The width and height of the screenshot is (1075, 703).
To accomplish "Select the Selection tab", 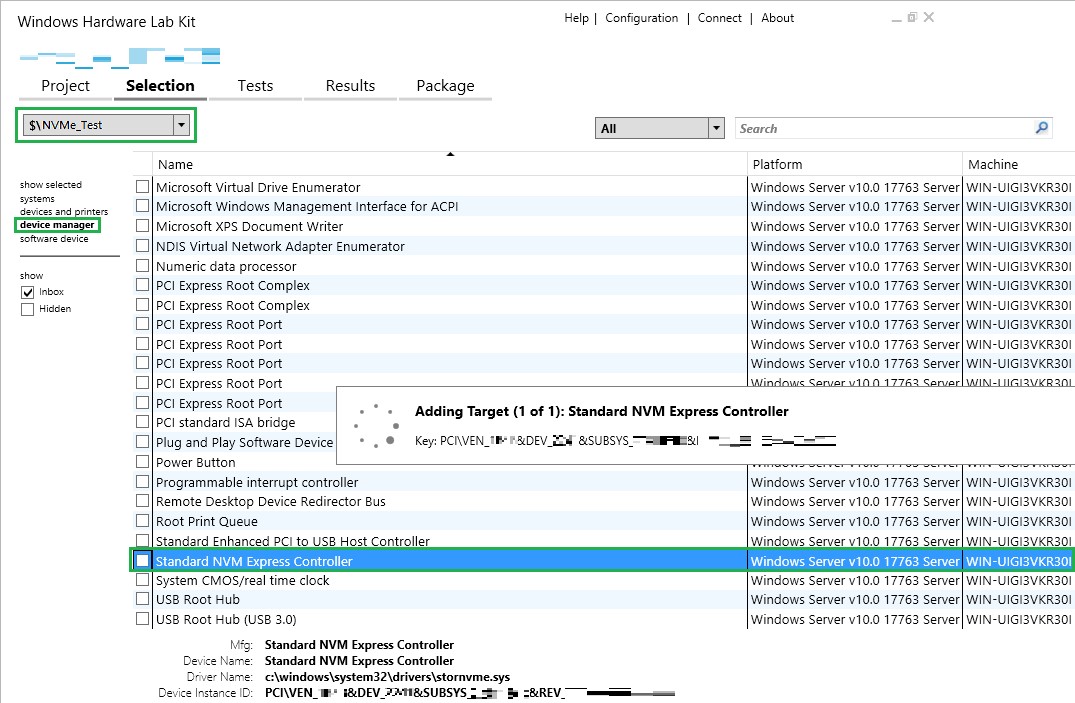I will pos(160,86).
